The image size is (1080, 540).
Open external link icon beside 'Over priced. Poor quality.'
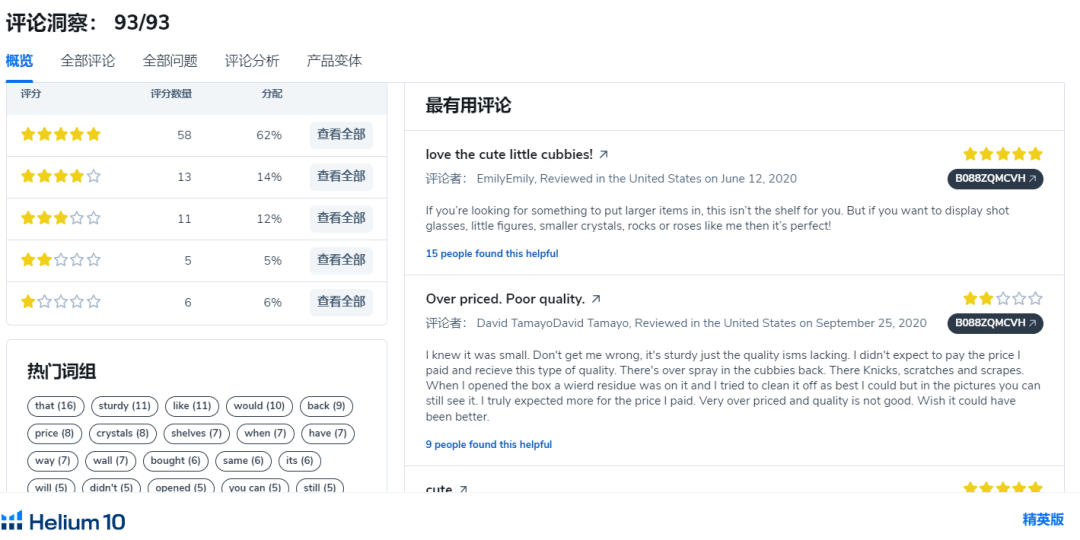596,299
